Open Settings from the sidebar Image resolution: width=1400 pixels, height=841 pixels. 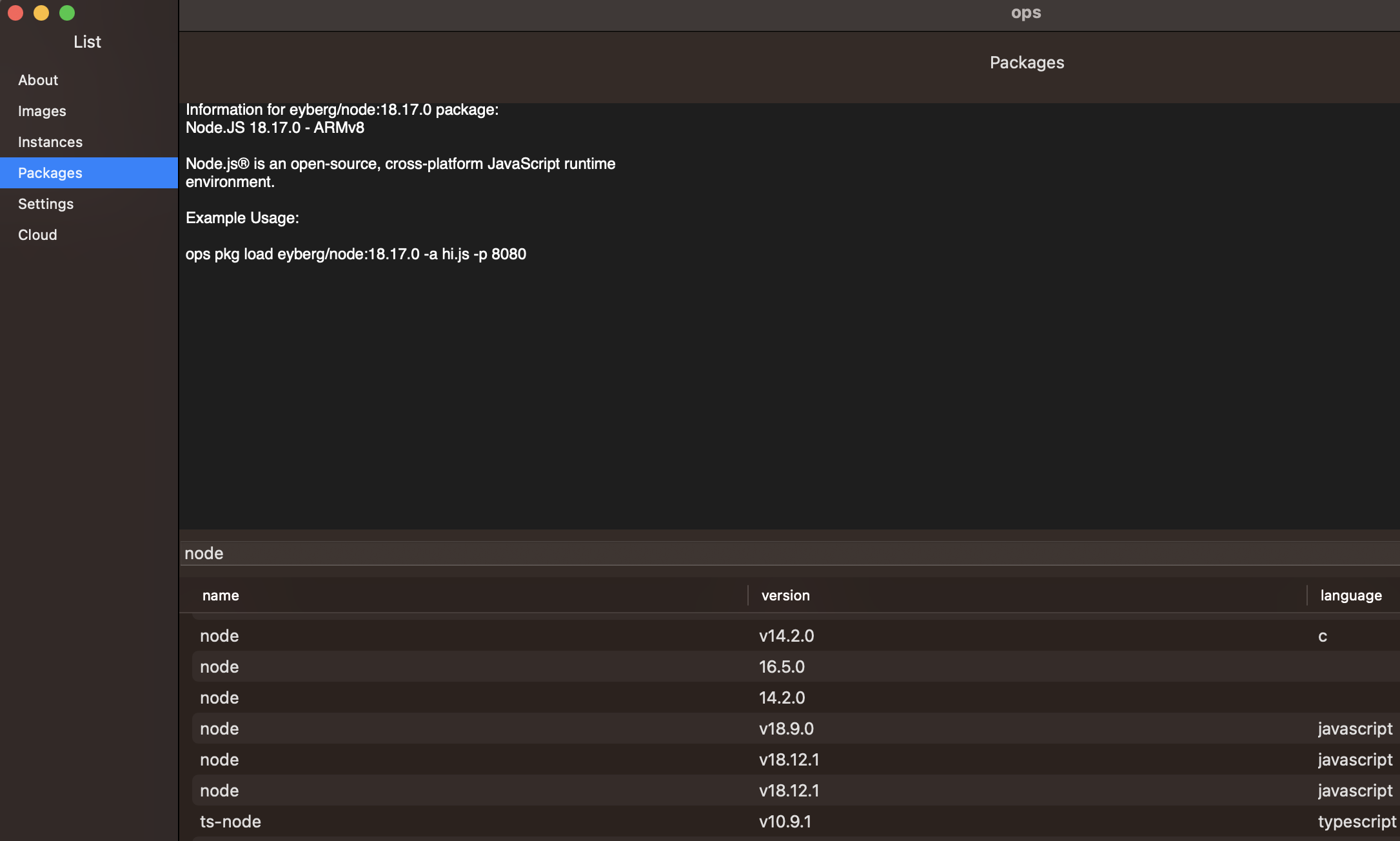(88, 204)
